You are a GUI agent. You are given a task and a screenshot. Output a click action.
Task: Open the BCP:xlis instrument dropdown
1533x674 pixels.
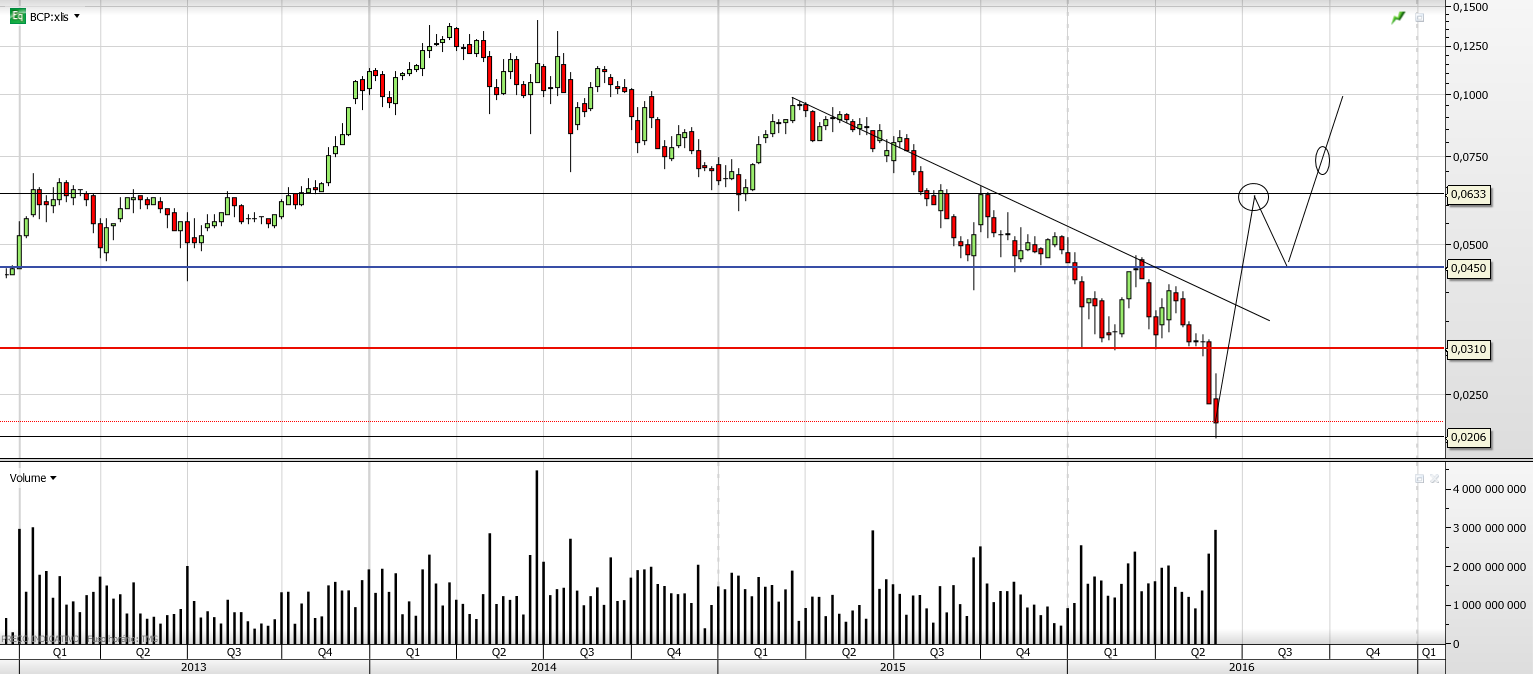78,17
